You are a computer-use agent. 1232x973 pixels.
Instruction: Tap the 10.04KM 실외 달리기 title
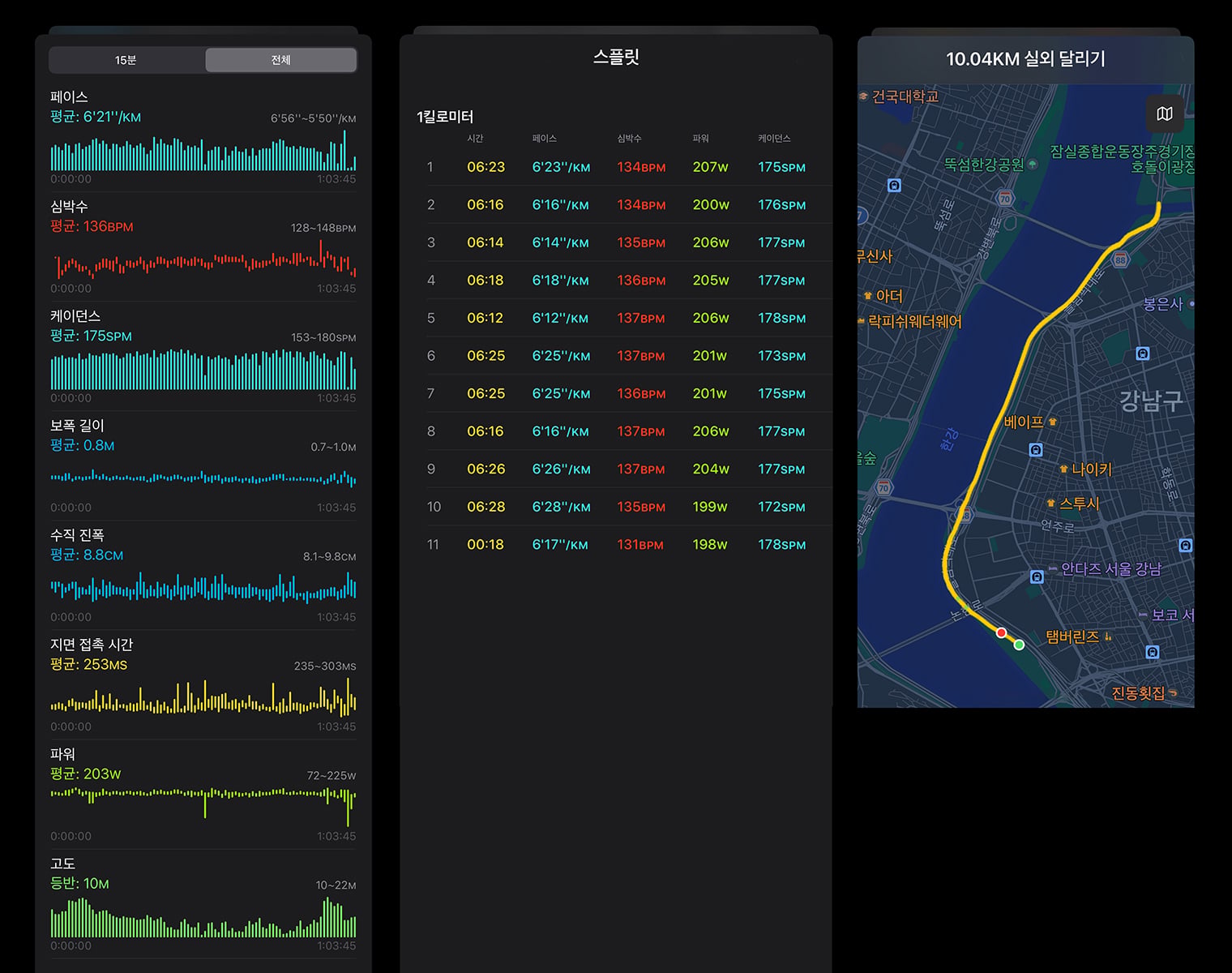tap(1025, 58)
